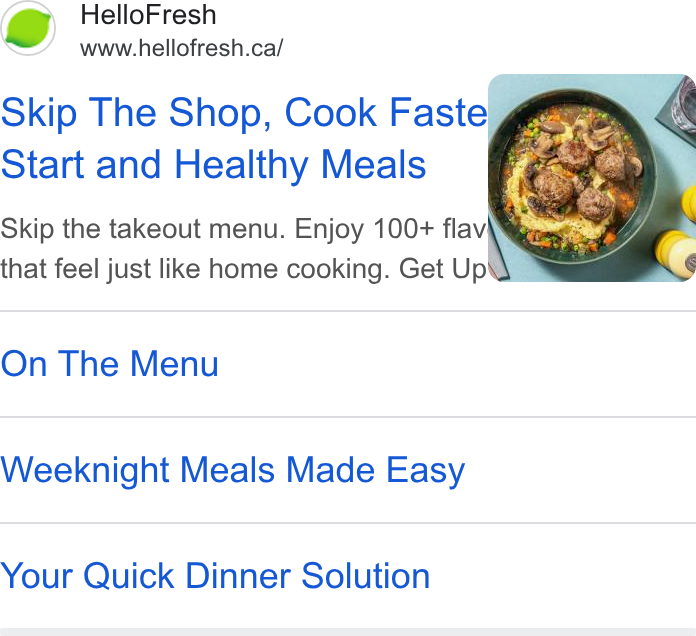Click the drinking glass in the ad photo

click(683, 103)
